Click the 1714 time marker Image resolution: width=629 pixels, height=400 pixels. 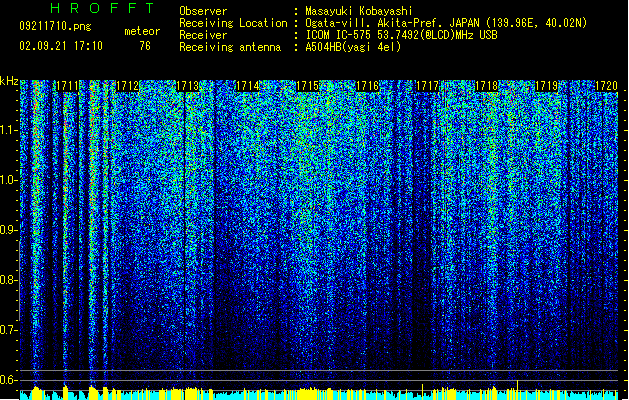point(247,86)
